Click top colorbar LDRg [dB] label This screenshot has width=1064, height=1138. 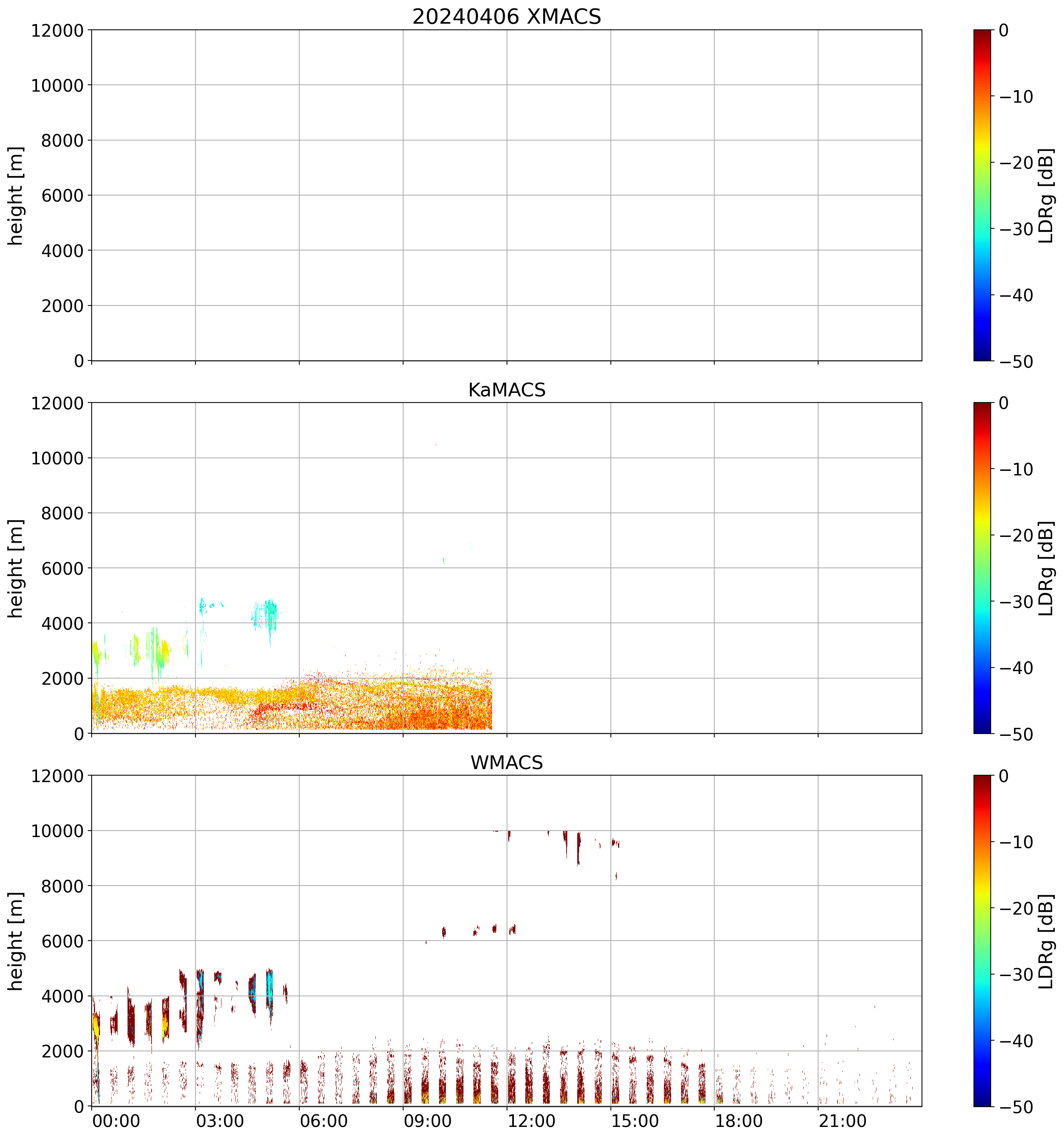pyautogui.click(x=1046, y=195)
